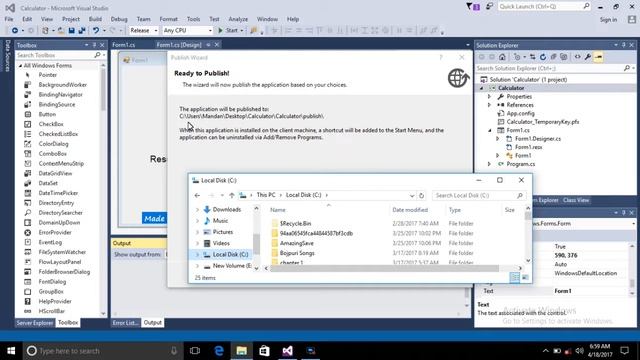Screen dimensions: 640x360
Task: Click the horizontal scrollbar in Local Disk file list
Action: pyautogui.click(x=384, y=268)
